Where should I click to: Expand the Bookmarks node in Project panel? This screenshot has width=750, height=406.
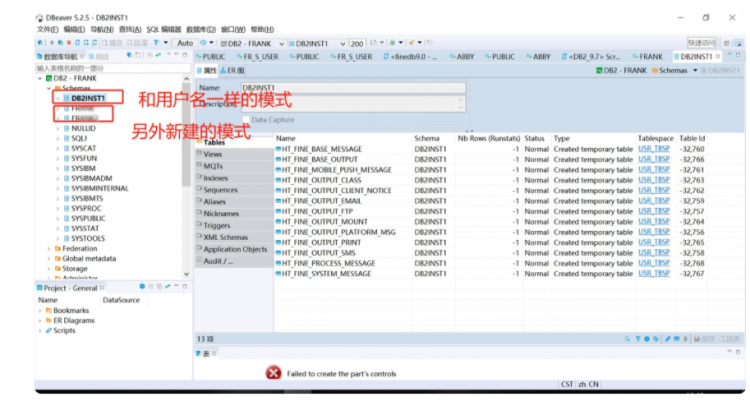coord(40,311)
